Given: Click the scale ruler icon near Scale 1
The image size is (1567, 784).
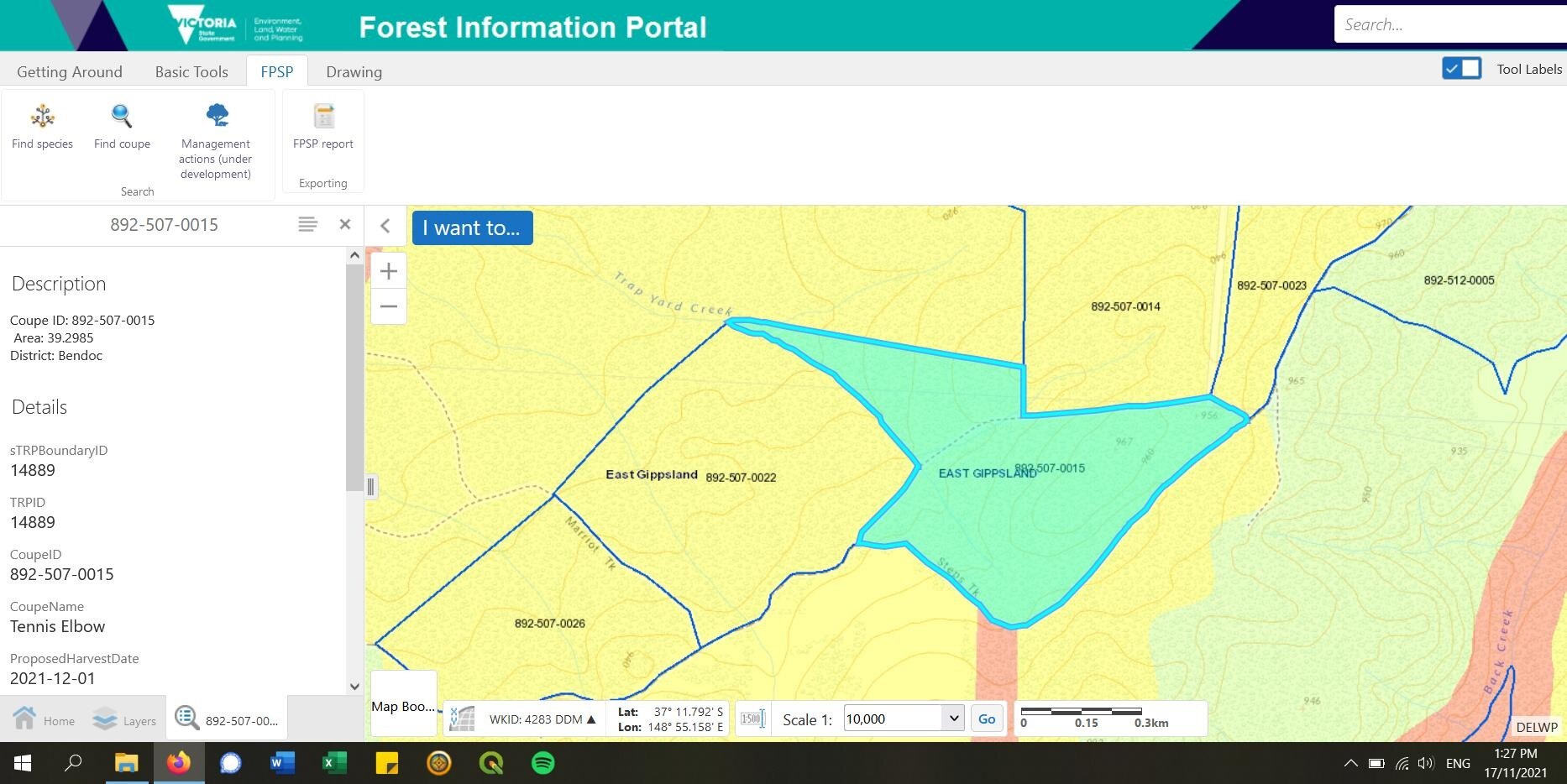Looking at the screenshot, I should click(752, 718).
